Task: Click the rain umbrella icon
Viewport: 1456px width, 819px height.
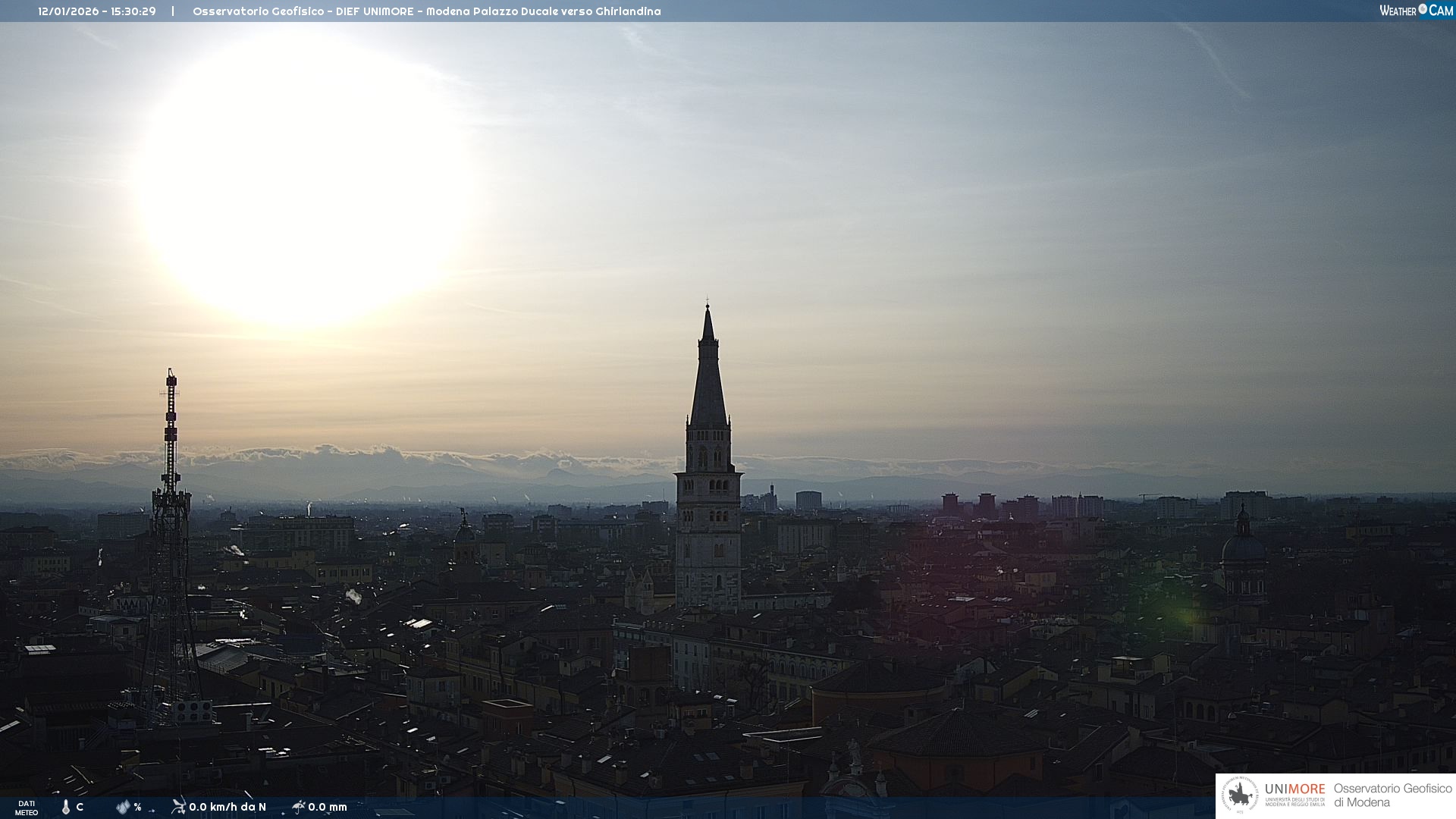Action: pyautogui.click(x=298, y=806)
